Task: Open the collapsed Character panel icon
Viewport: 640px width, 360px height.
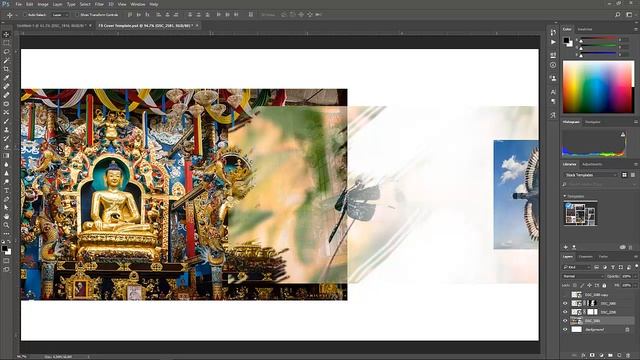Action: point(553,92)
